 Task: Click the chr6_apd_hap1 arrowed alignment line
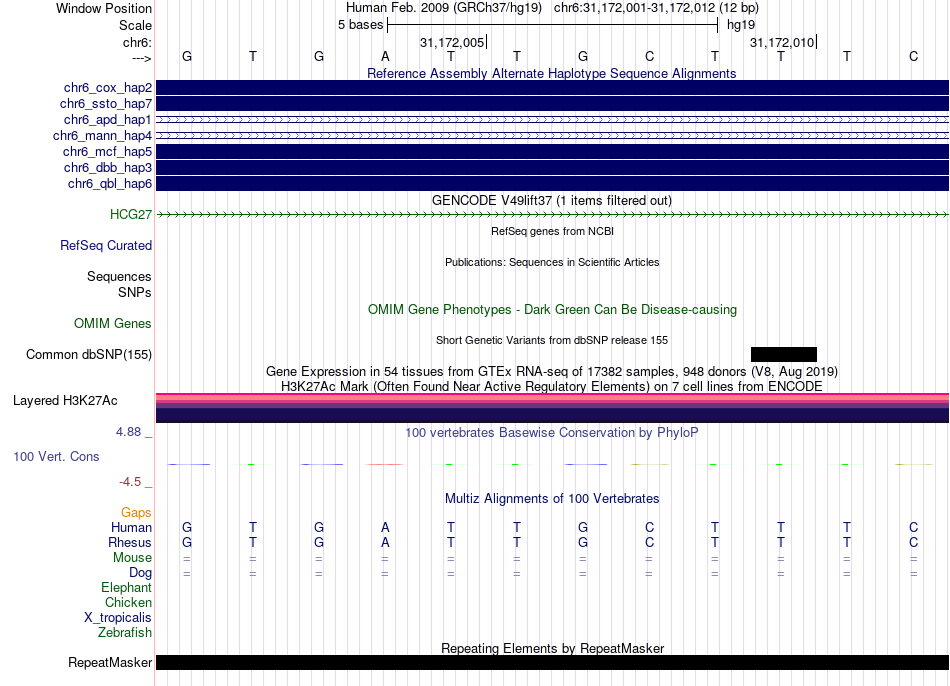[552, 119]
